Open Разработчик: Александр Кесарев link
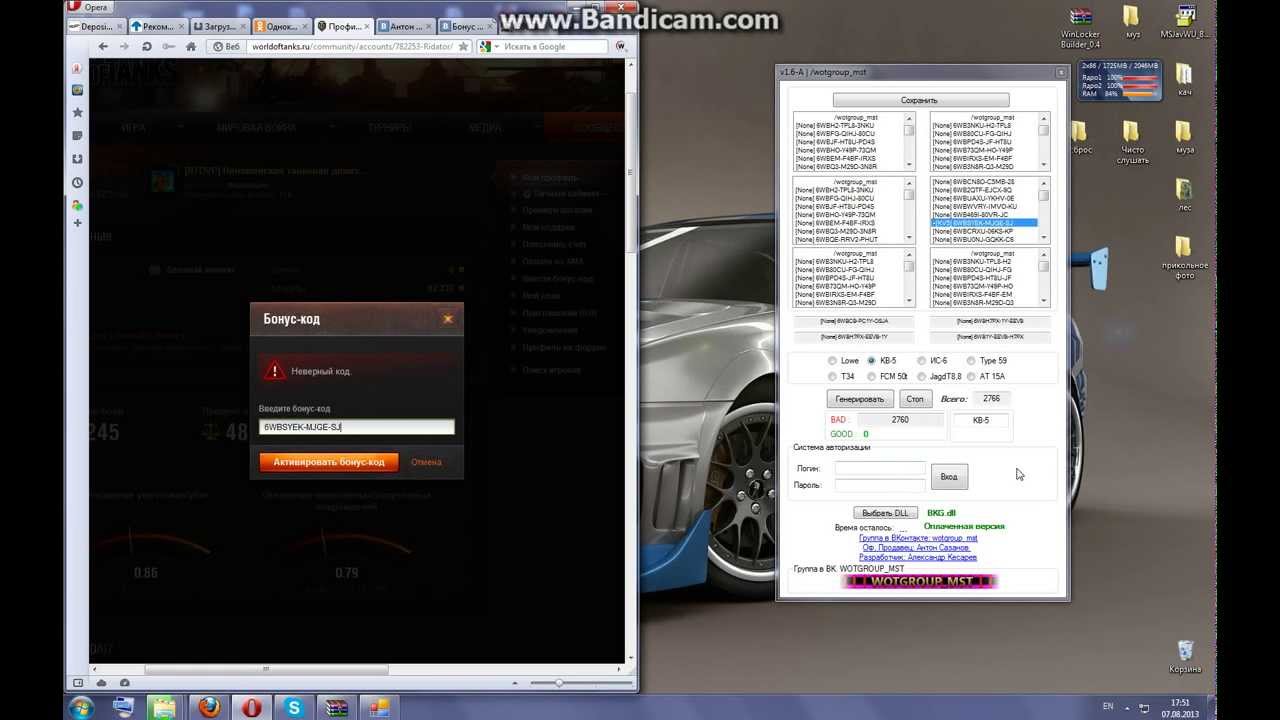The image size is (1280, 720). [918, 557]
